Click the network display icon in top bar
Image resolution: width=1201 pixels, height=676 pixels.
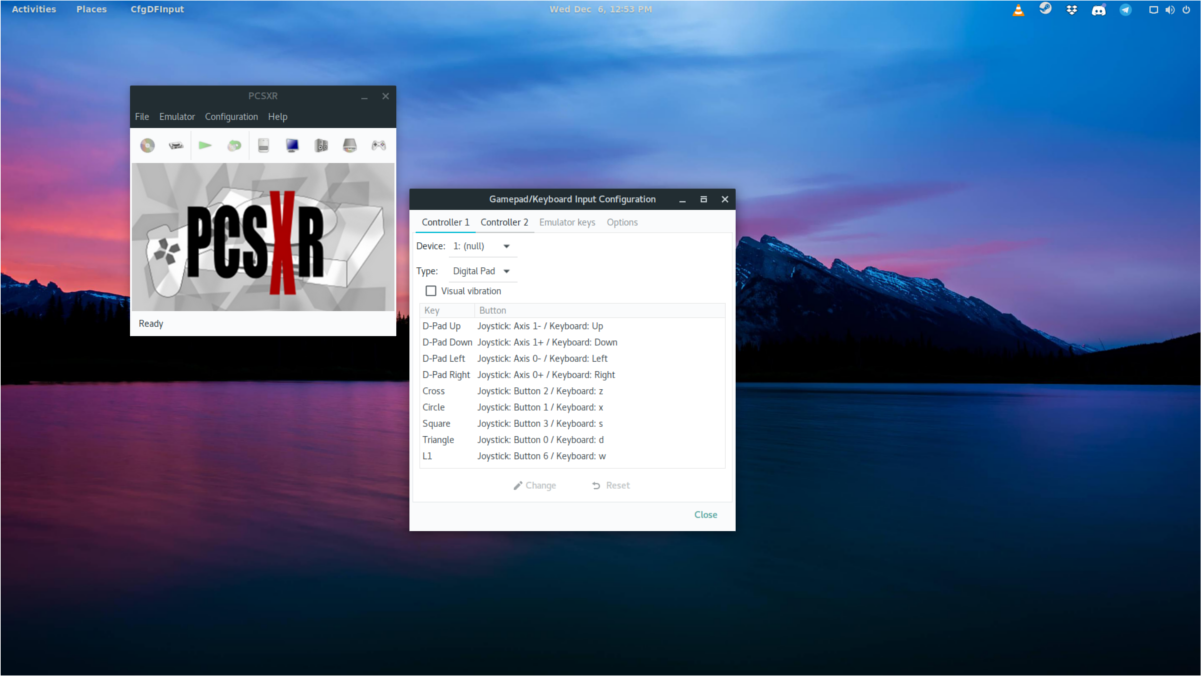(1153, 10)
